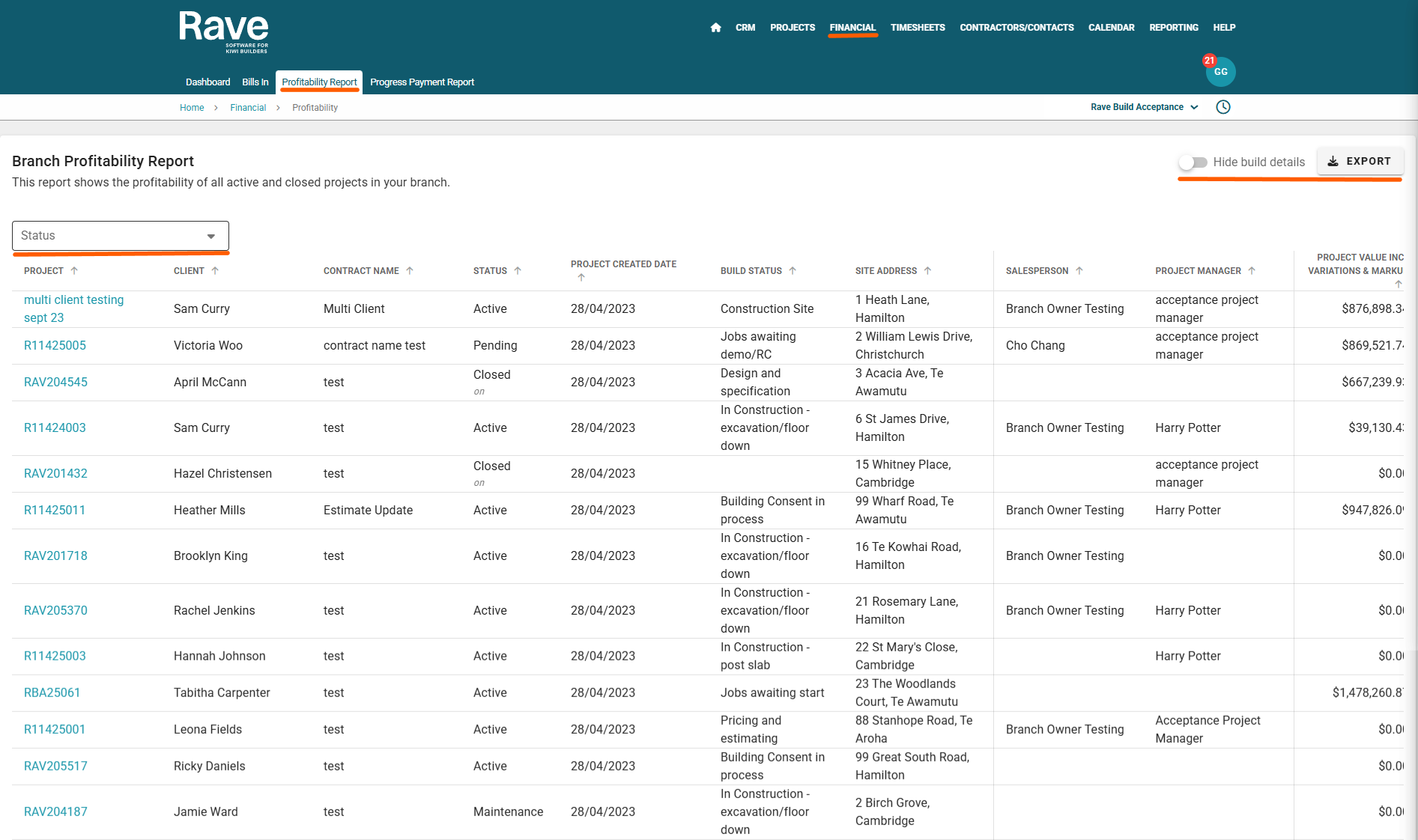Open the clock history icon
This screenshot has height=840, width=1418.
pyautogui.click(x=1222, y=107)
